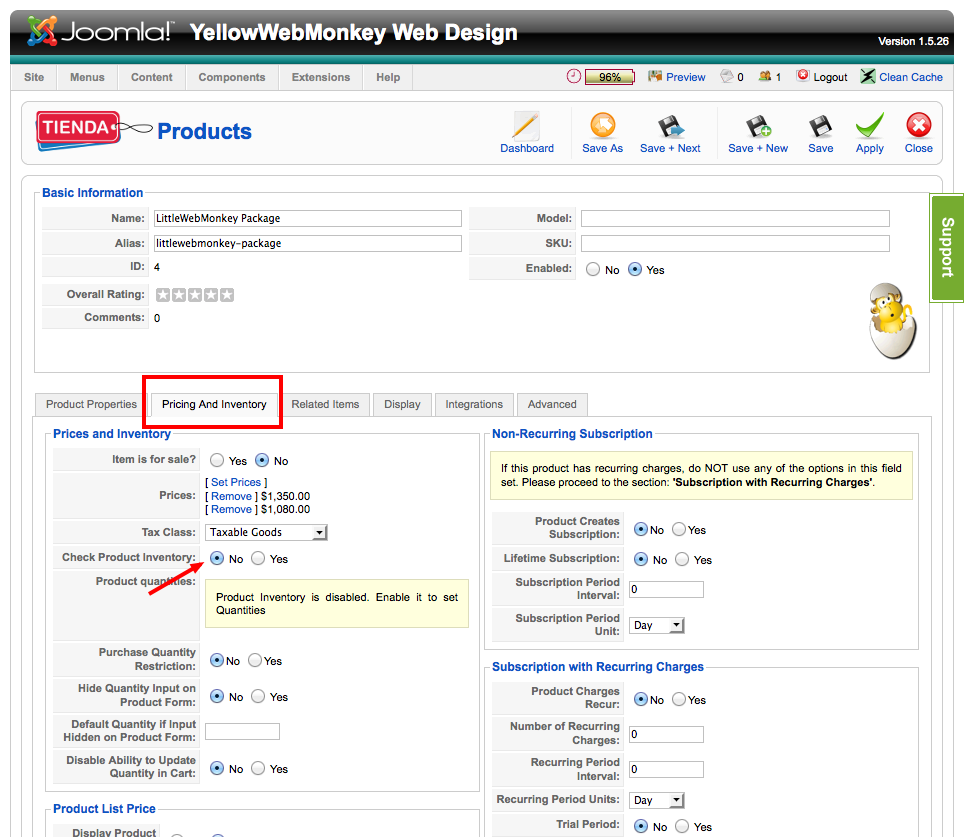This screenshot has width=964, height=837.
Task: Click the Save floppy disk icon
Action: (820, 127)
